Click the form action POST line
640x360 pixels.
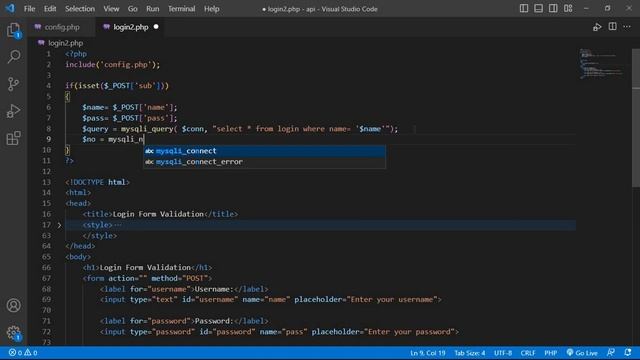[x=147, y=278]
